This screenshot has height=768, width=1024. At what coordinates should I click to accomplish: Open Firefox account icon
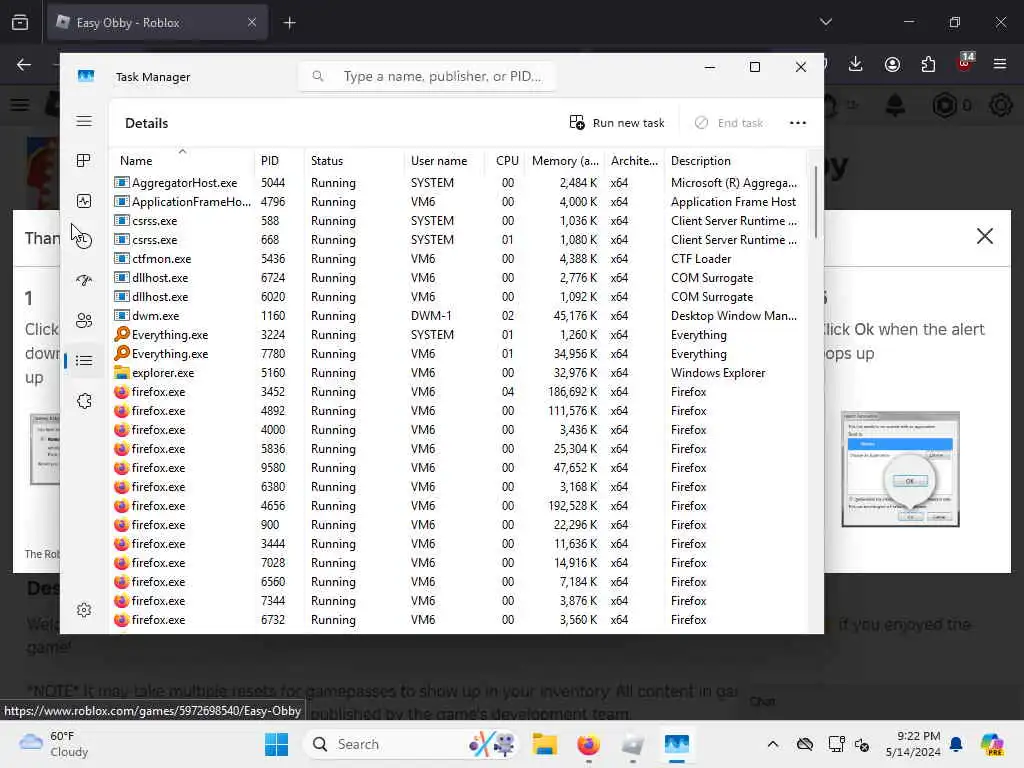click(x=892, y=64)
